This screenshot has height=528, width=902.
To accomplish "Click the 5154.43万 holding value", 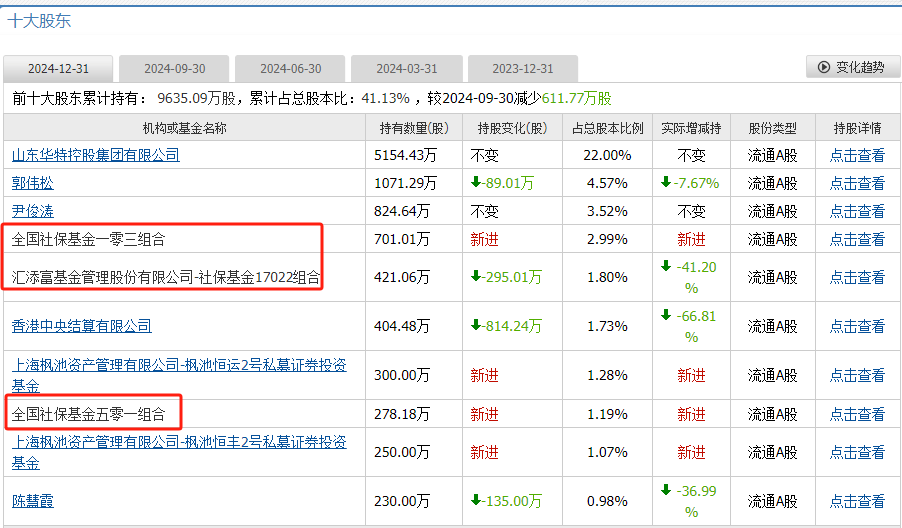I will coord(406,155).
